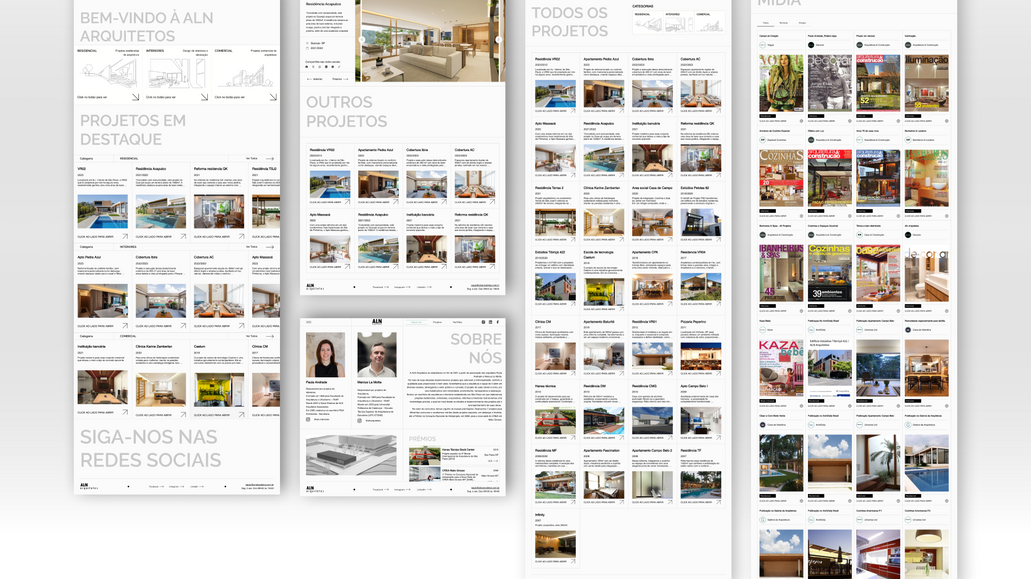Toggle the Comercial filter on Todos os Projetos
Screen dimensions: 1031x579
pyautogui.click(x=710, y=23)
